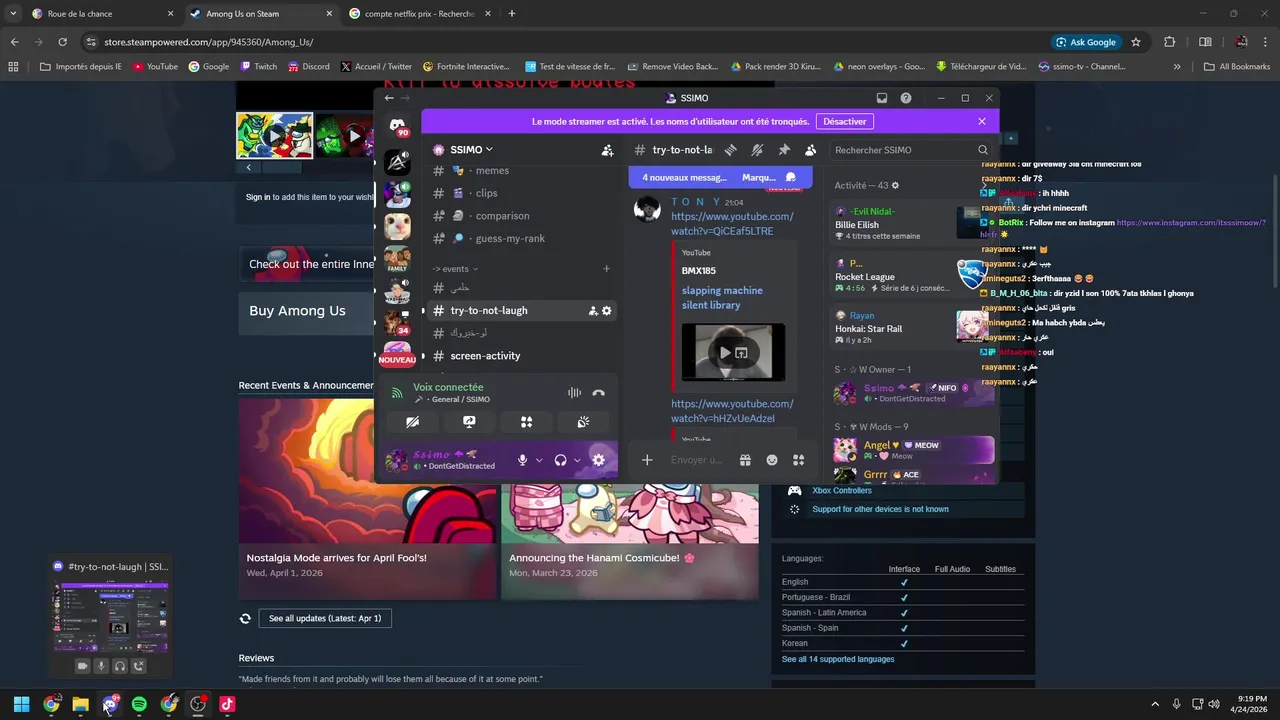Open settings gear for try-to-not-laugh channel
The height and width of the screenshot is (720, 1280).
pyautogui.click(x=606, y=311)
